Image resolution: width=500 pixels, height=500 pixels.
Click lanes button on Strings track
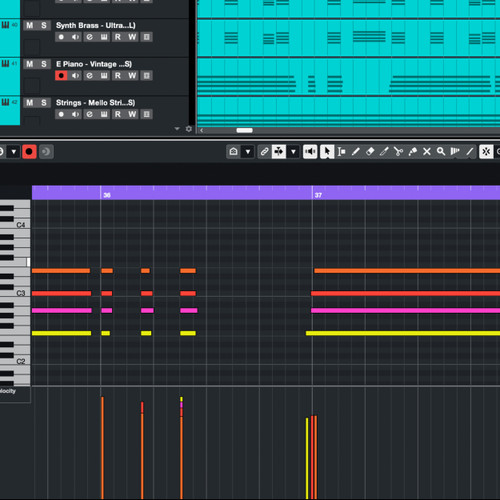click(147, 114)
